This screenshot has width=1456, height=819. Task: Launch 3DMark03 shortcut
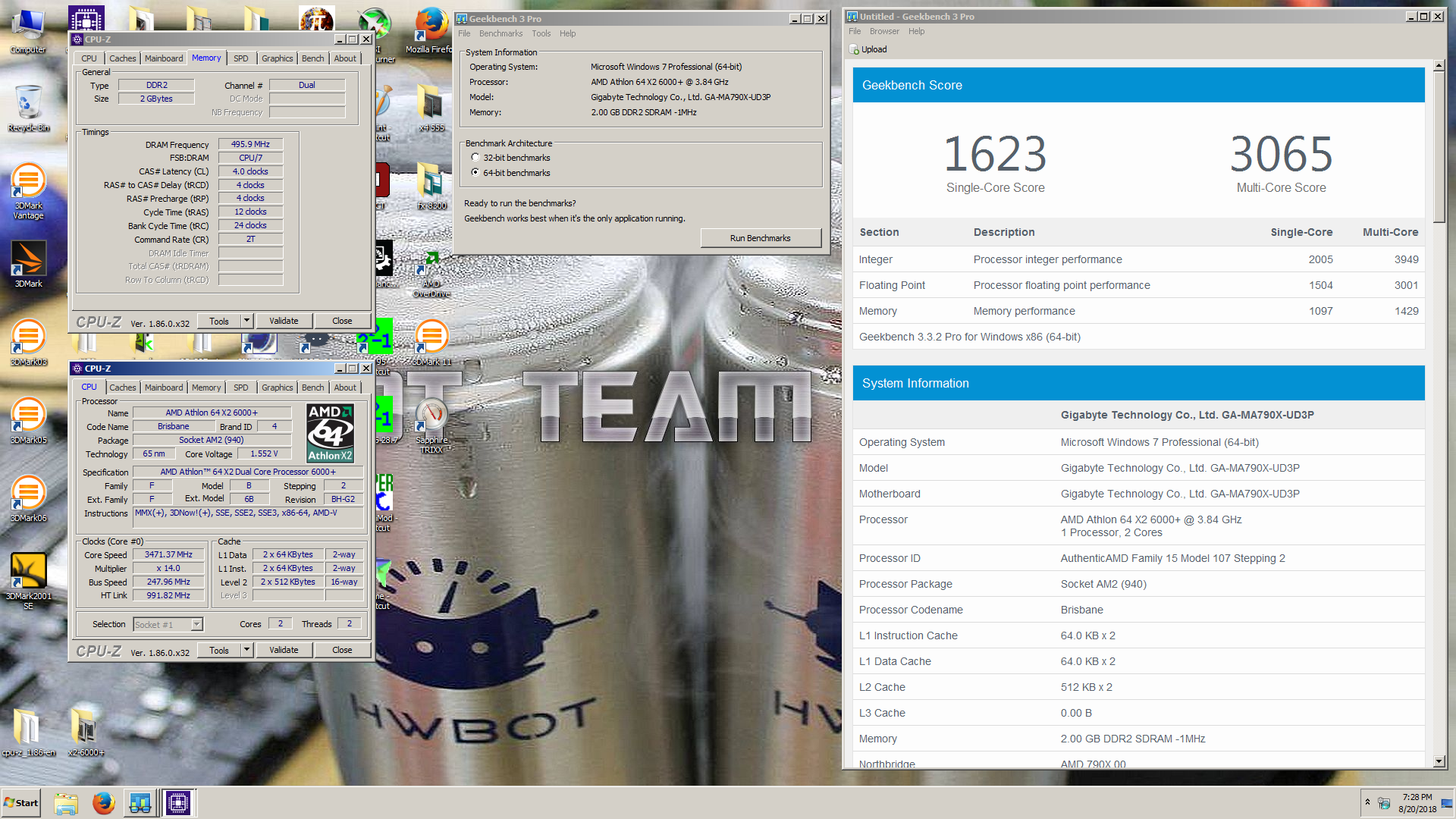[28, 343]
